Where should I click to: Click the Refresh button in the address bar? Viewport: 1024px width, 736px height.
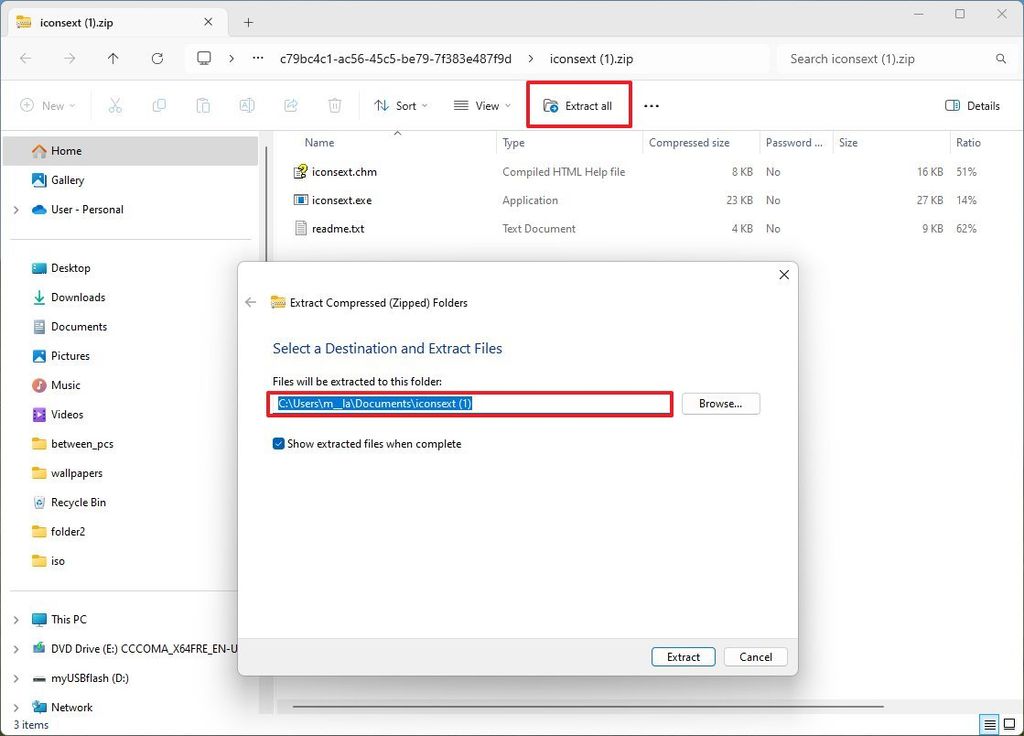159,58
